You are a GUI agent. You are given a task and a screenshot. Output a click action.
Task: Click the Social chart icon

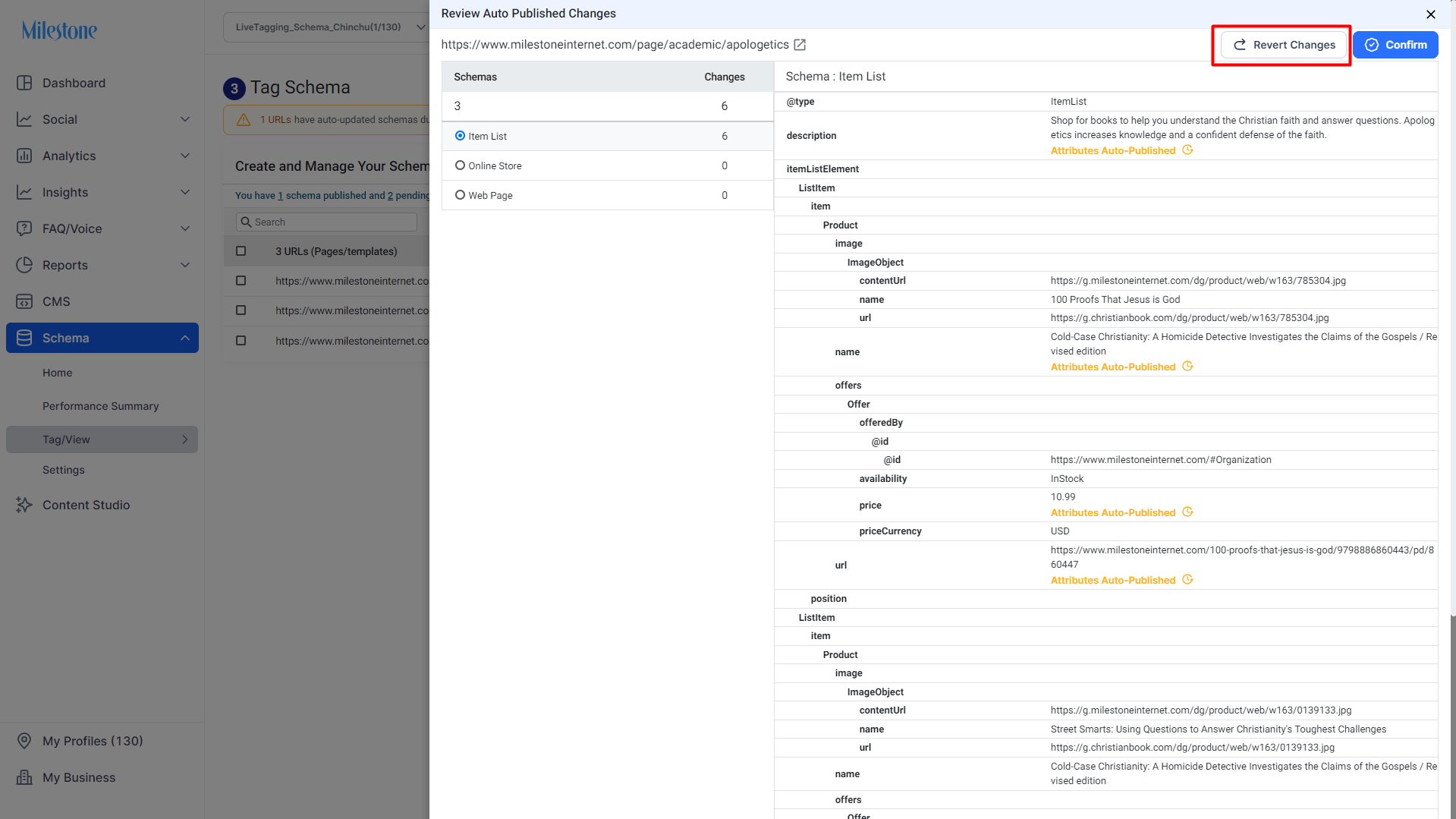tap(24, 119)
